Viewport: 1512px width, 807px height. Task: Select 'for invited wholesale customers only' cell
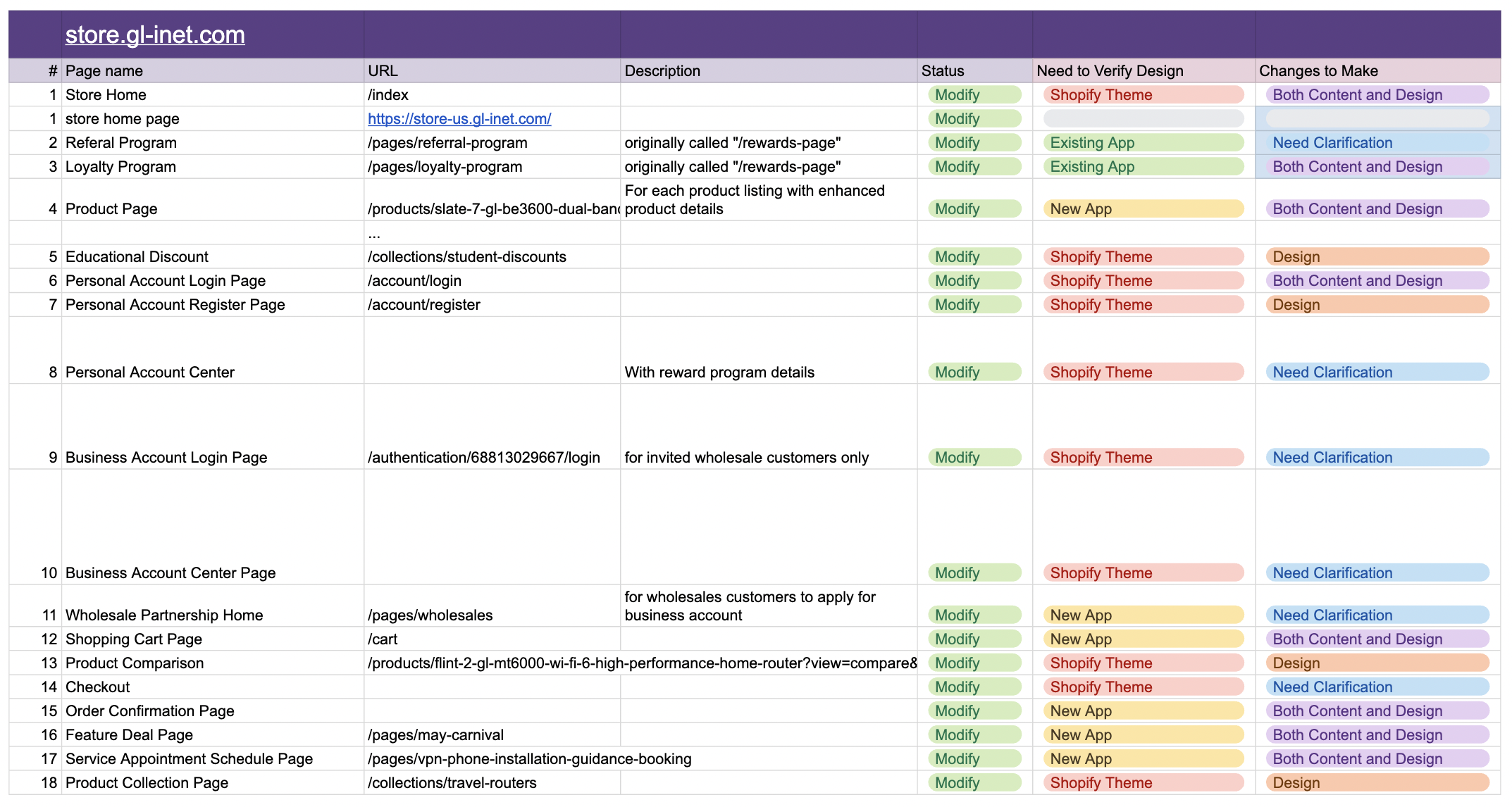pyautogui.click(x=769, y=427)
